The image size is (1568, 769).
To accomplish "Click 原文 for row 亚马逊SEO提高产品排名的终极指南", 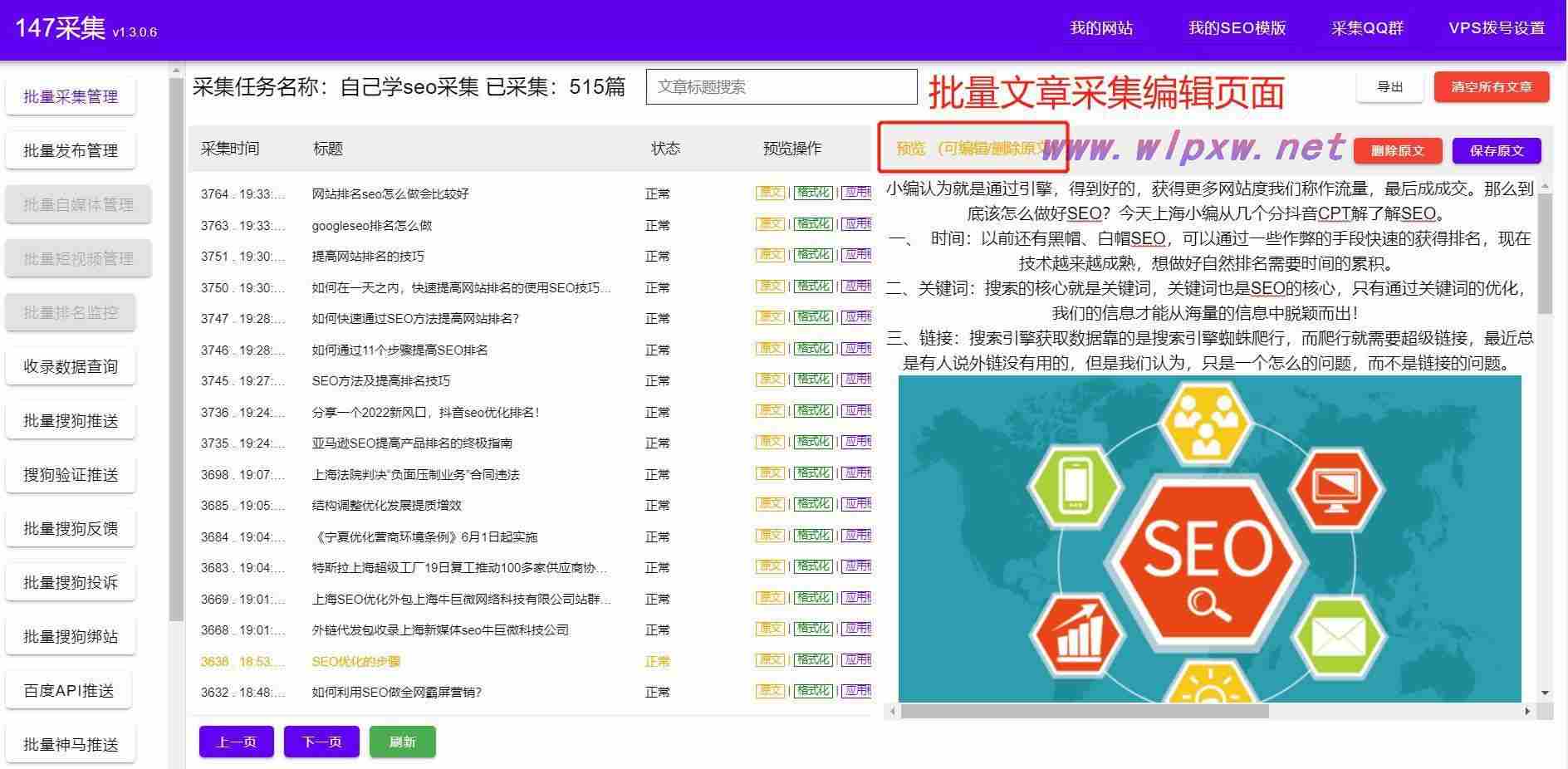I will click(770, 442).
